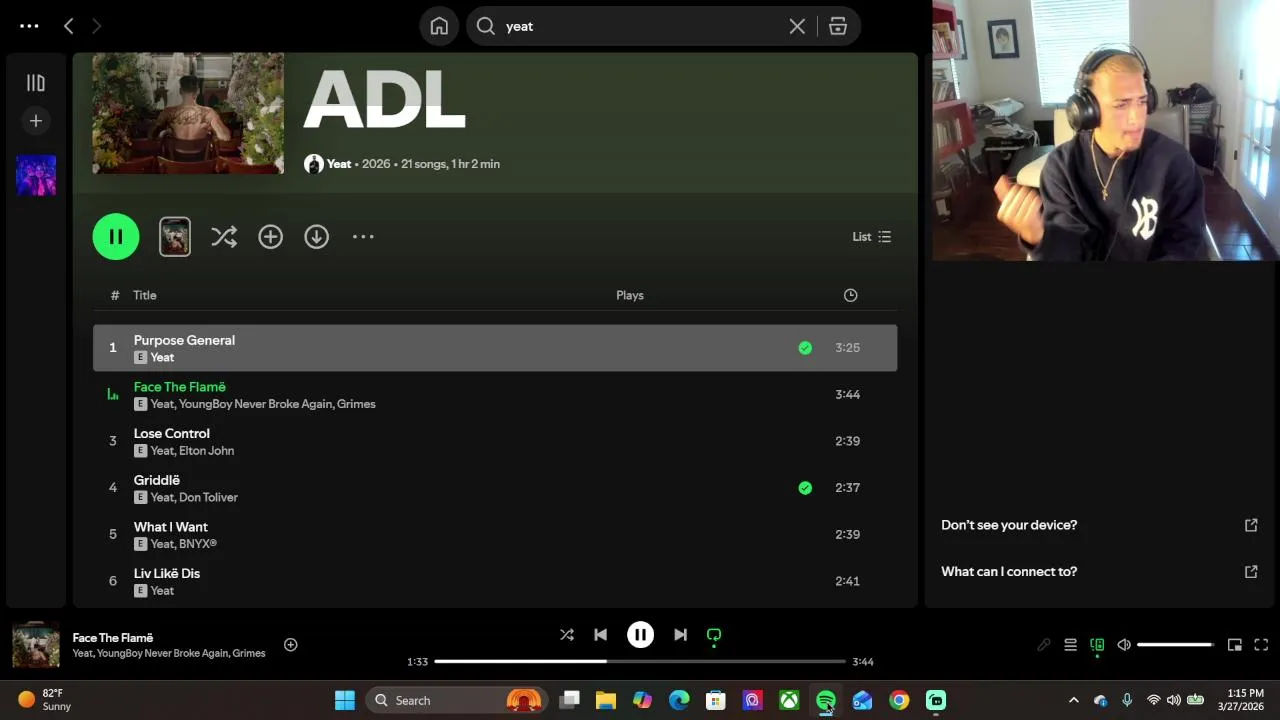
Task: Skip to the next track
Action: pos(680,635)
